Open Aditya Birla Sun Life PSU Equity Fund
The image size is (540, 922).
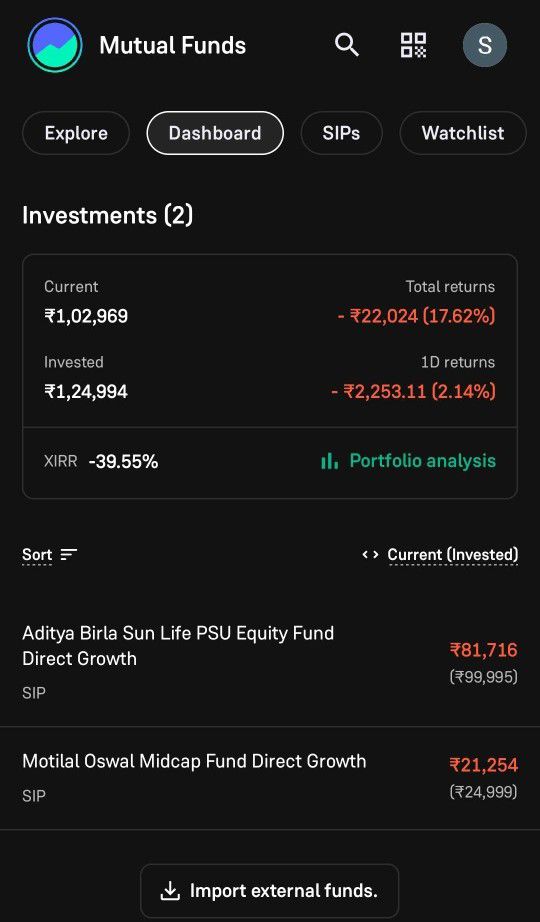270,662
